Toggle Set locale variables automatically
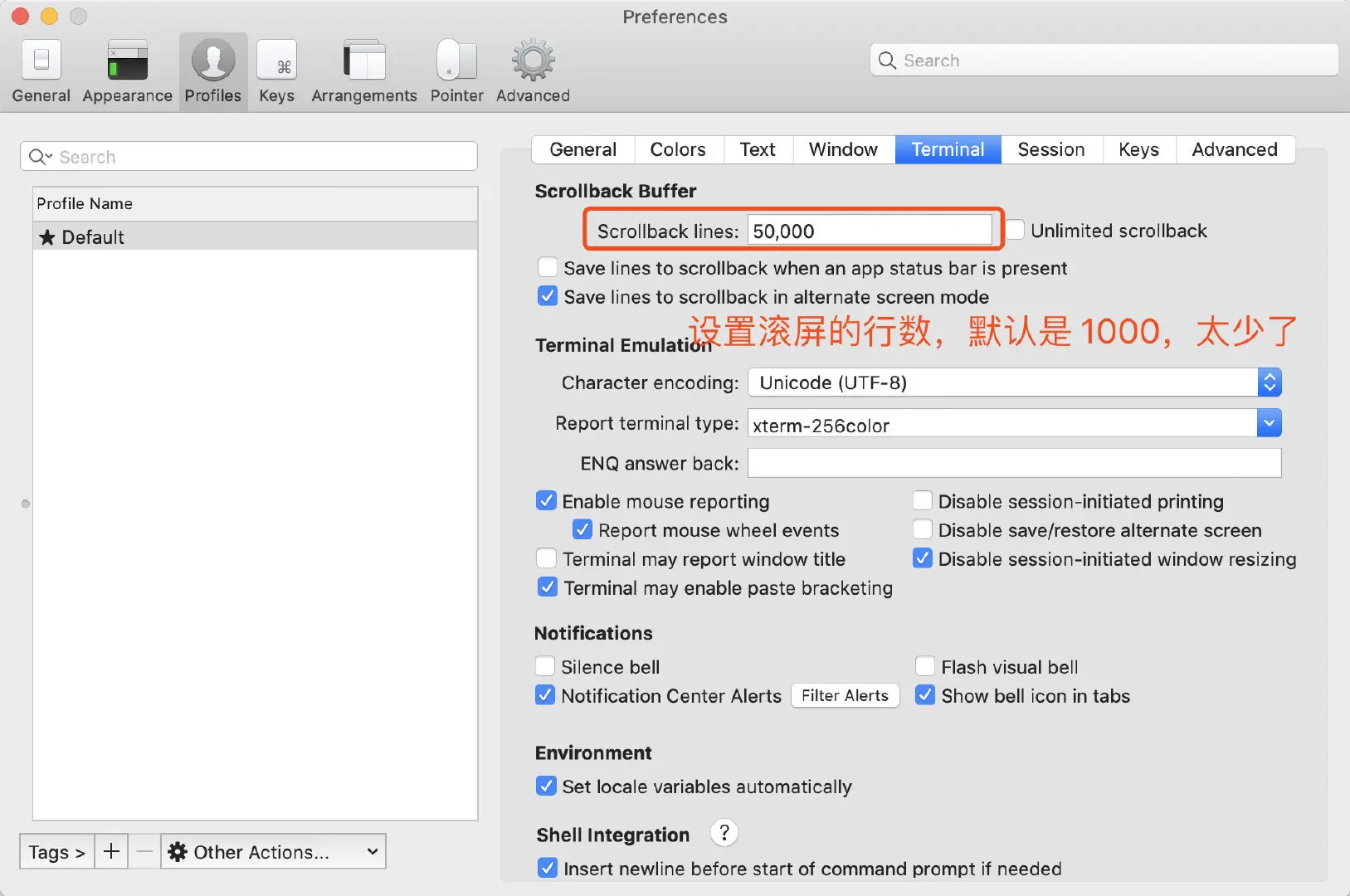1350x896 pixels. click(546, 786)
